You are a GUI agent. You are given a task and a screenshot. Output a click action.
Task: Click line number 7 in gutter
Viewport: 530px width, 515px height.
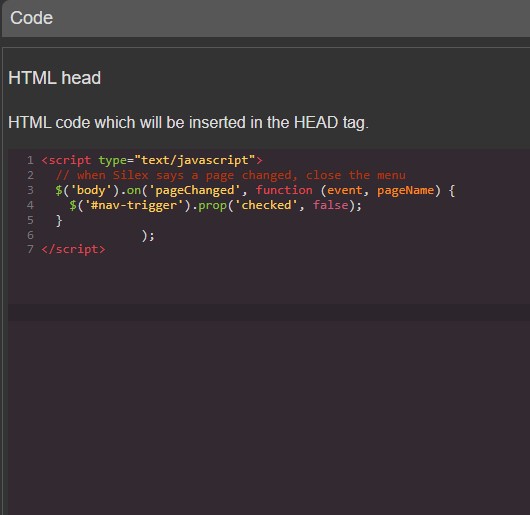[x=30, y=249]
